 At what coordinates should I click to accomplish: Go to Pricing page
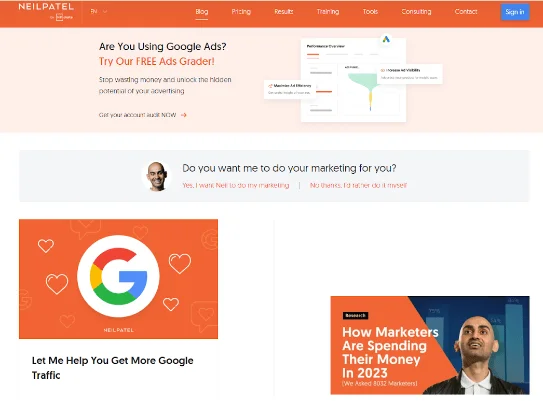(x=241, y=12)
